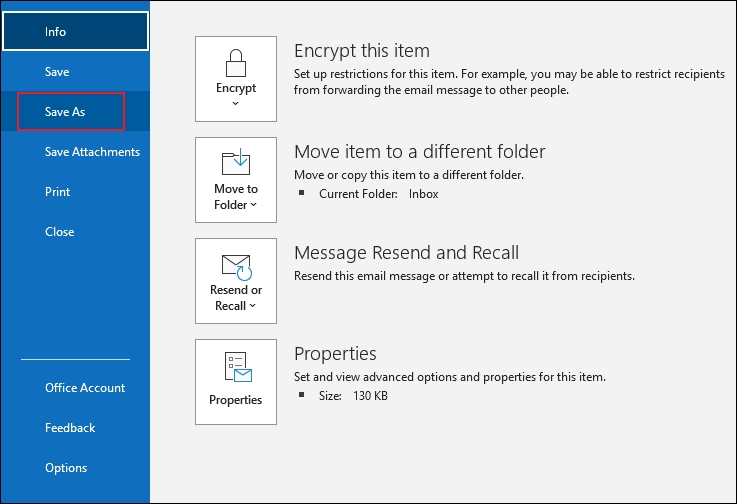737x504 pixels.
Task: Click Close in the backstage menu
Action: [x=59, y=232]
